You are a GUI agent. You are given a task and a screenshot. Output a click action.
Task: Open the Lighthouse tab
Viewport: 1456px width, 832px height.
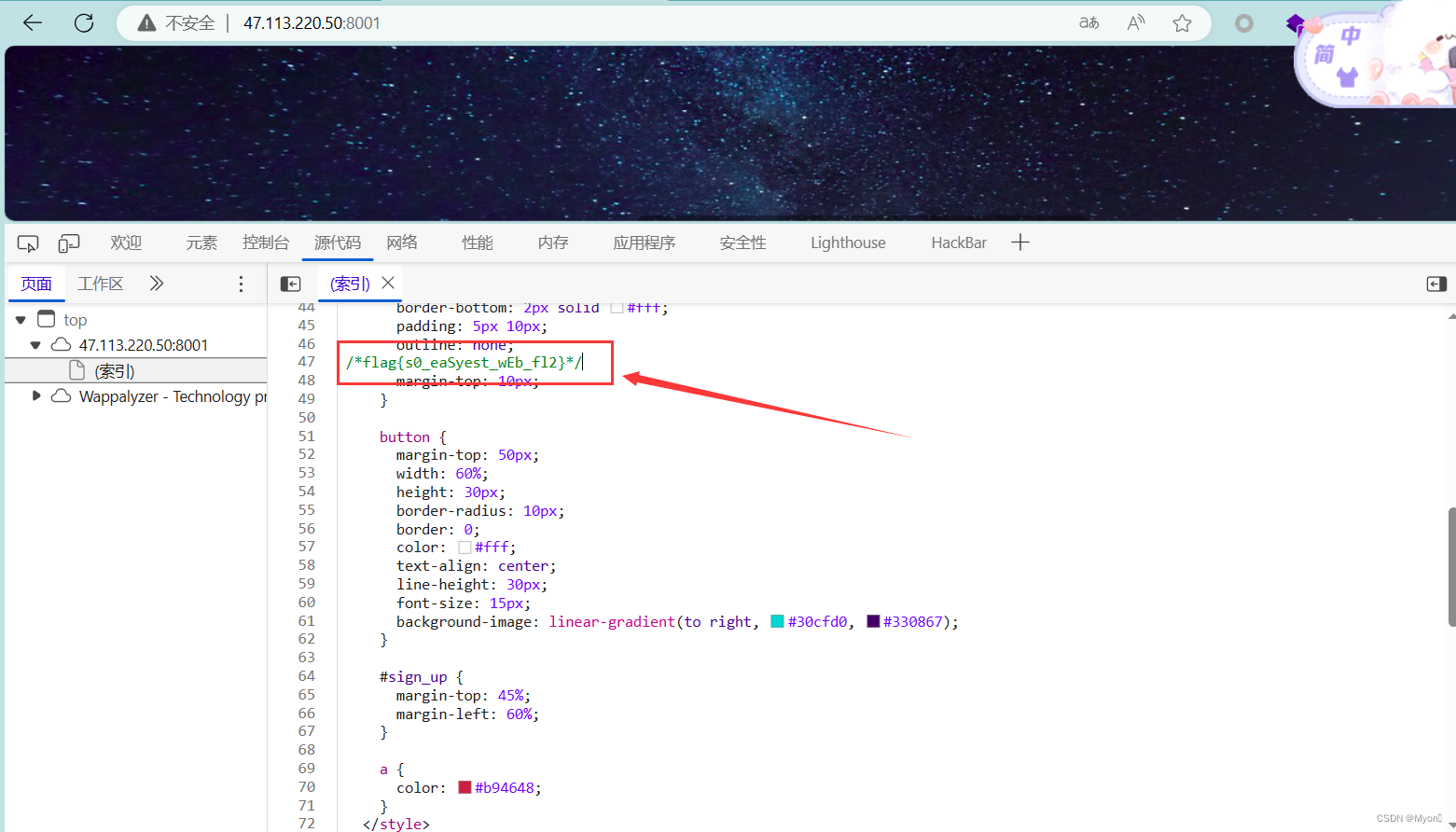[x=848, y=243]
